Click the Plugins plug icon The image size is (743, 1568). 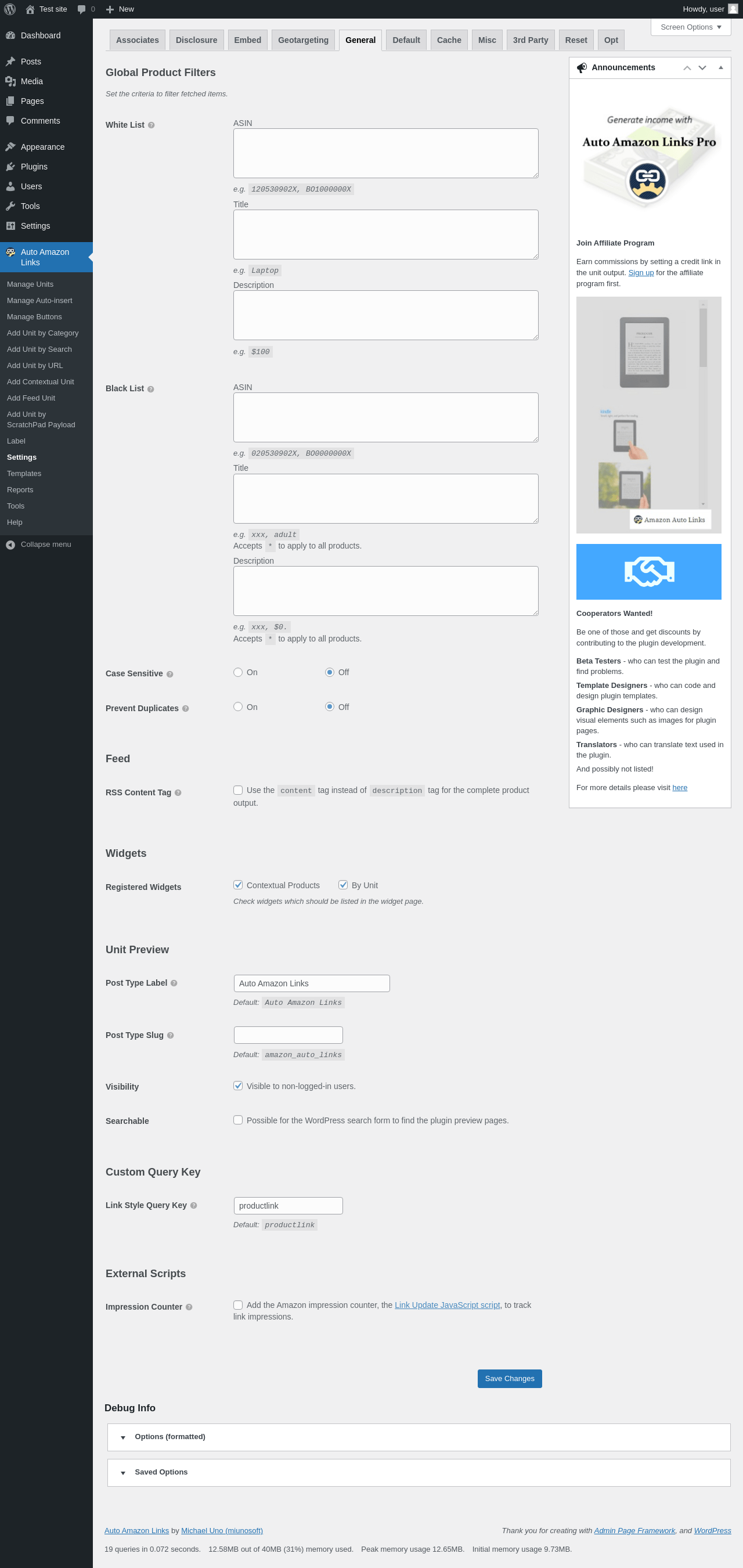(x=10, y=166)
